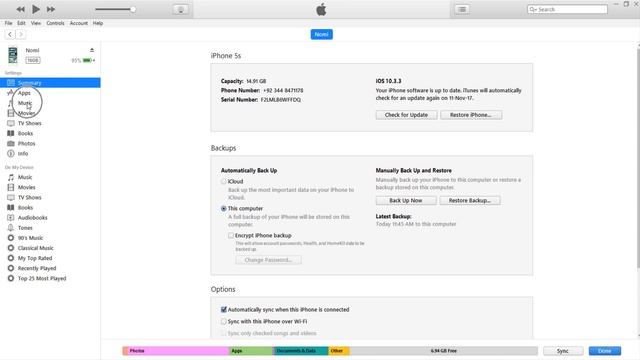
Task: Click Other segment in storage bar
Action: (339, 351)
